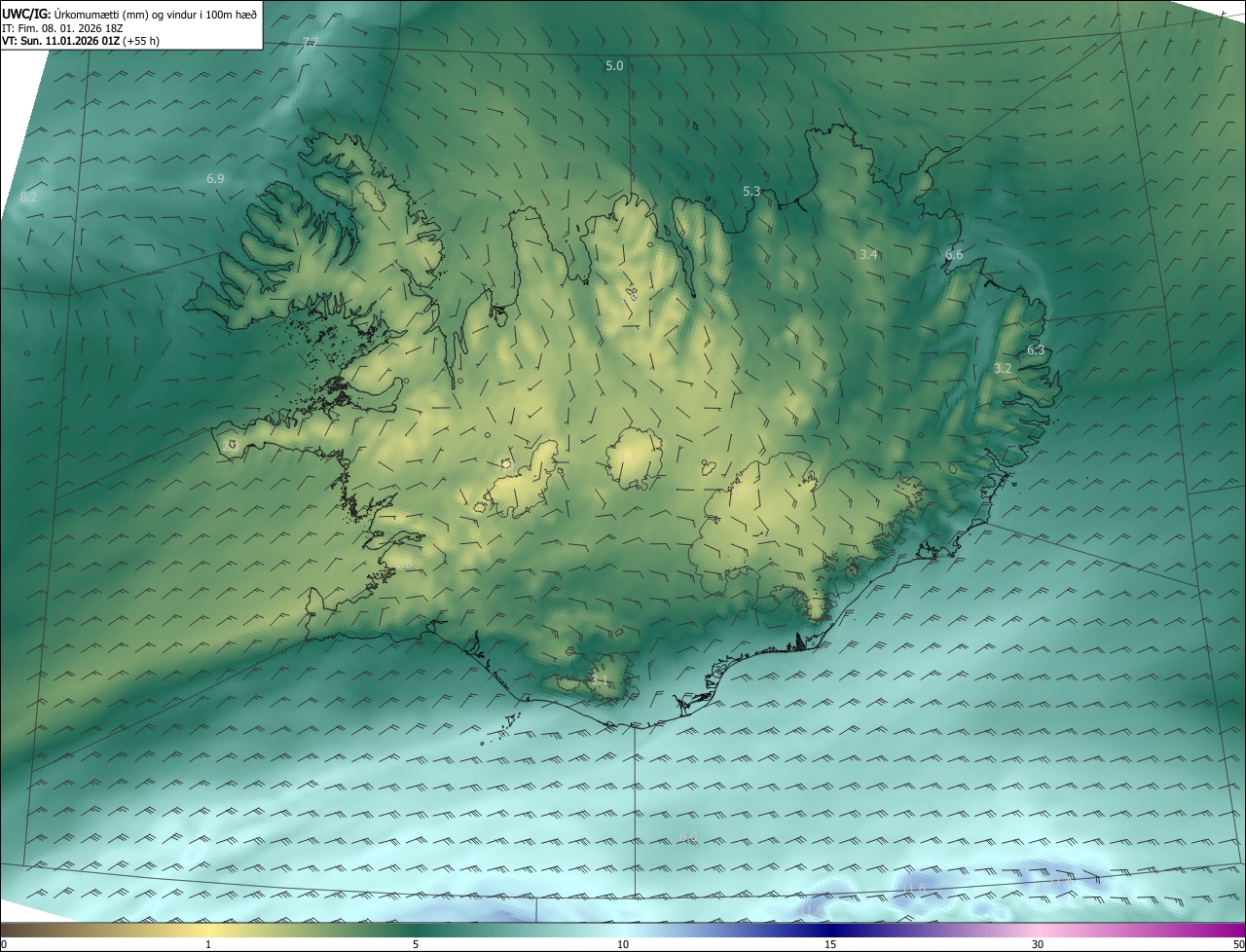Click the 5.3 value label on the map
Image resolution: width=1246 pixels, height=952 pixels.
pyautogui.click(x=751, y=191)
